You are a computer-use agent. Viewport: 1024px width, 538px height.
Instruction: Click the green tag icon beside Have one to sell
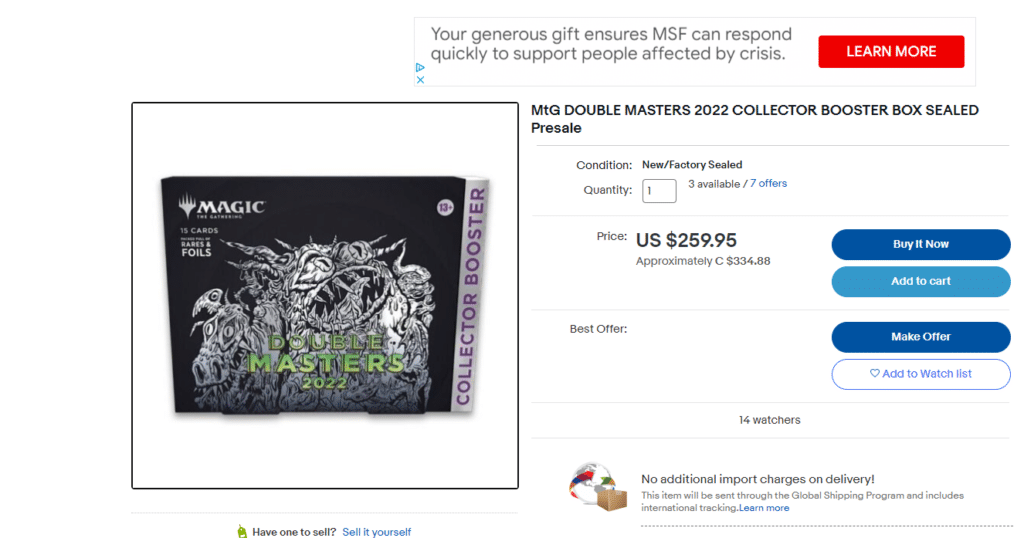(x=242, y=531)
